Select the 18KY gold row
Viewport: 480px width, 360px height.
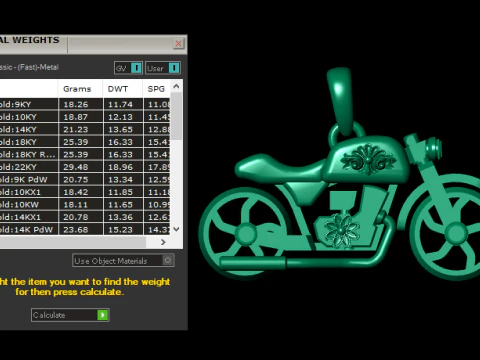[85, 142]
